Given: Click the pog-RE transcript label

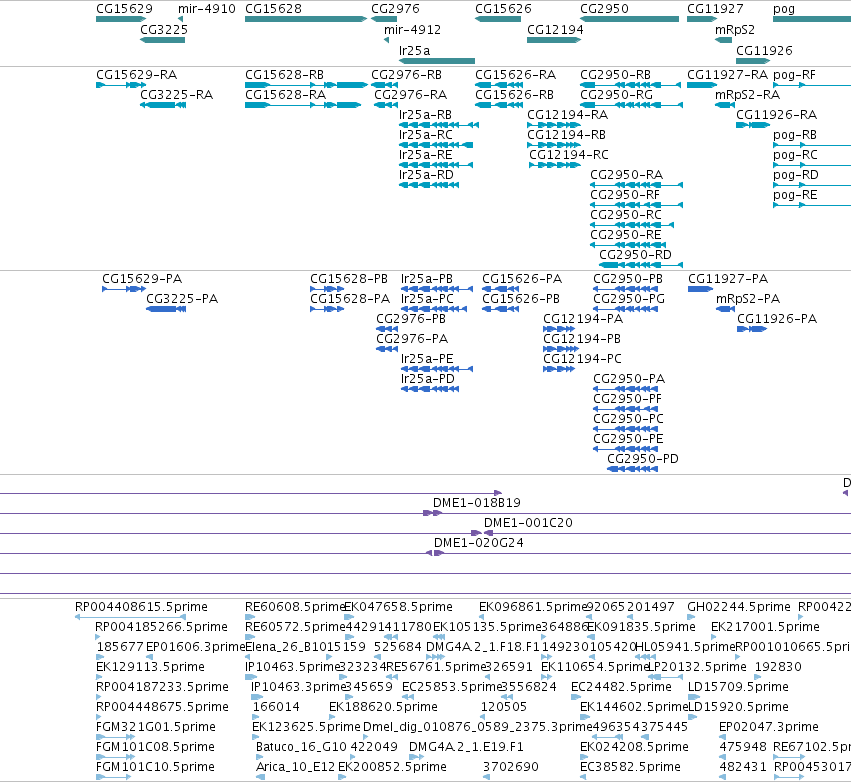Looking at the screenshot, I should coord(795,194).
